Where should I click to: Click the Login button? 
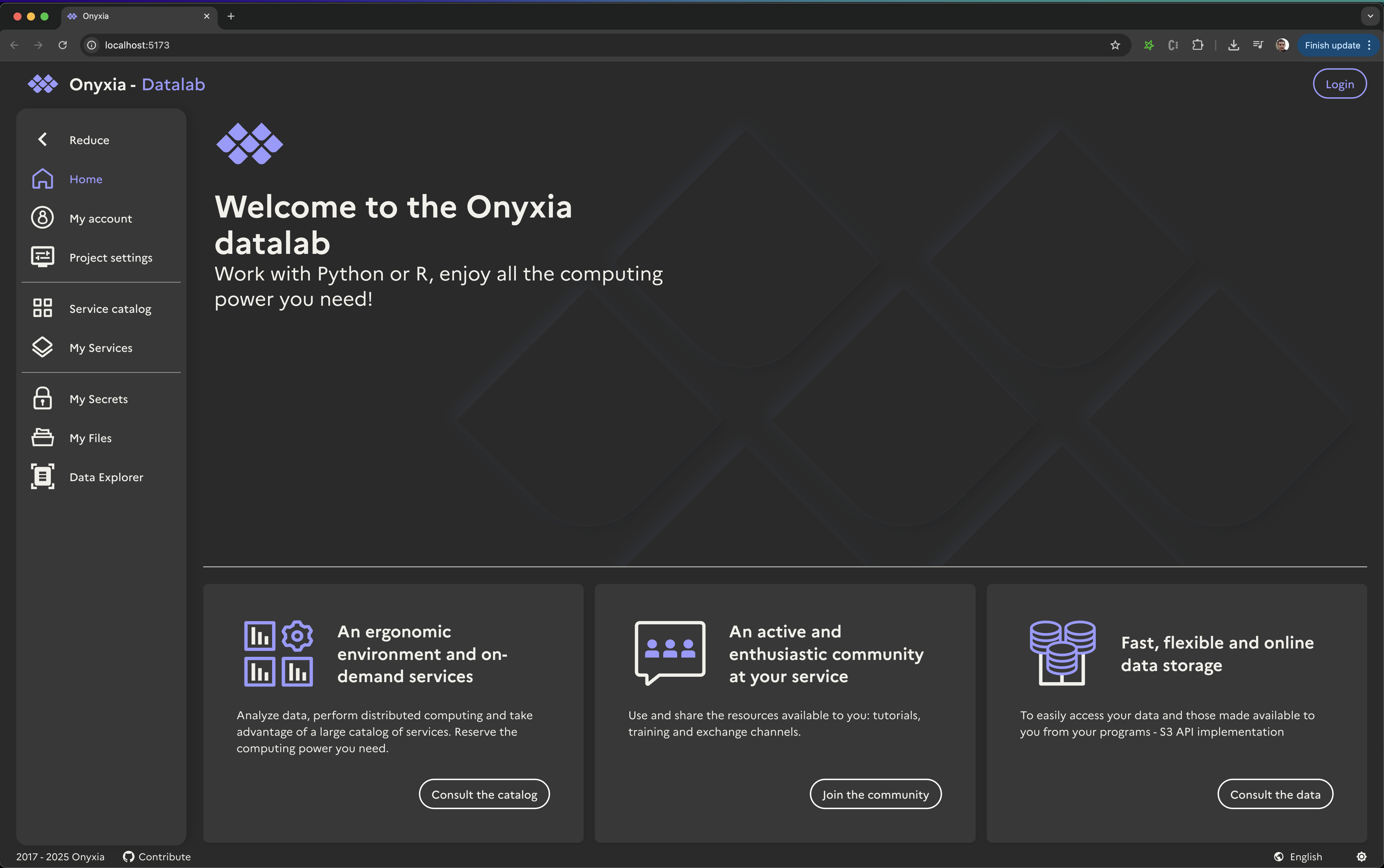[x=1339, y=85]
